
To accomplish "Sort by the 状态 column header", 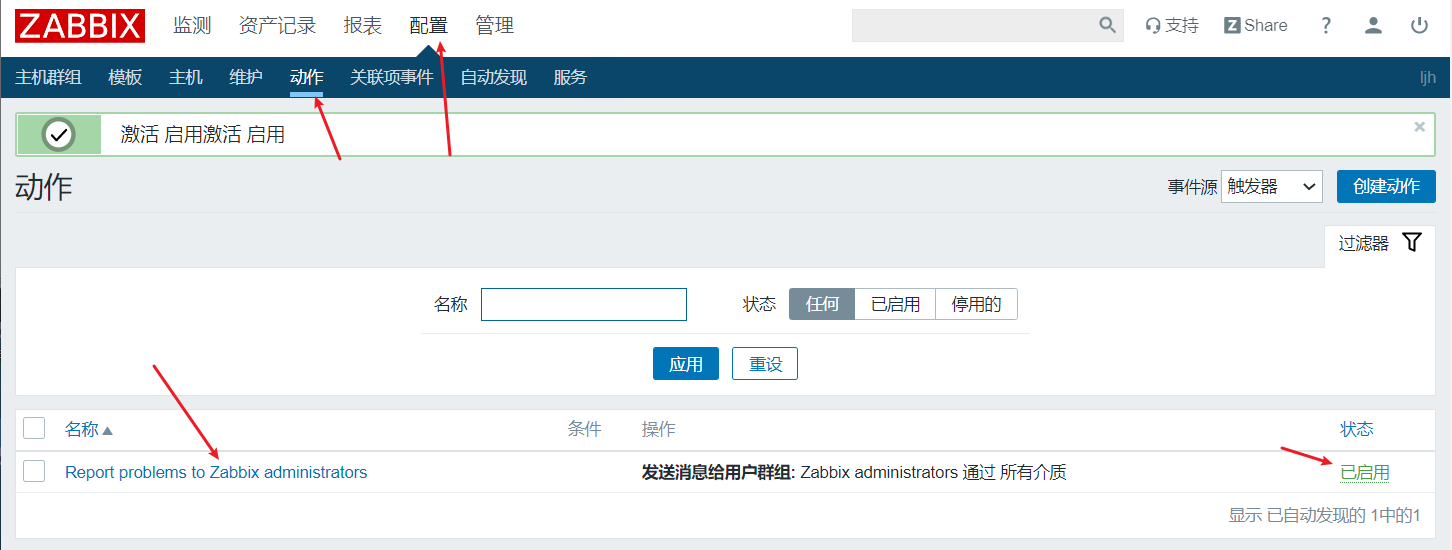I will [x=1357, y=429].
